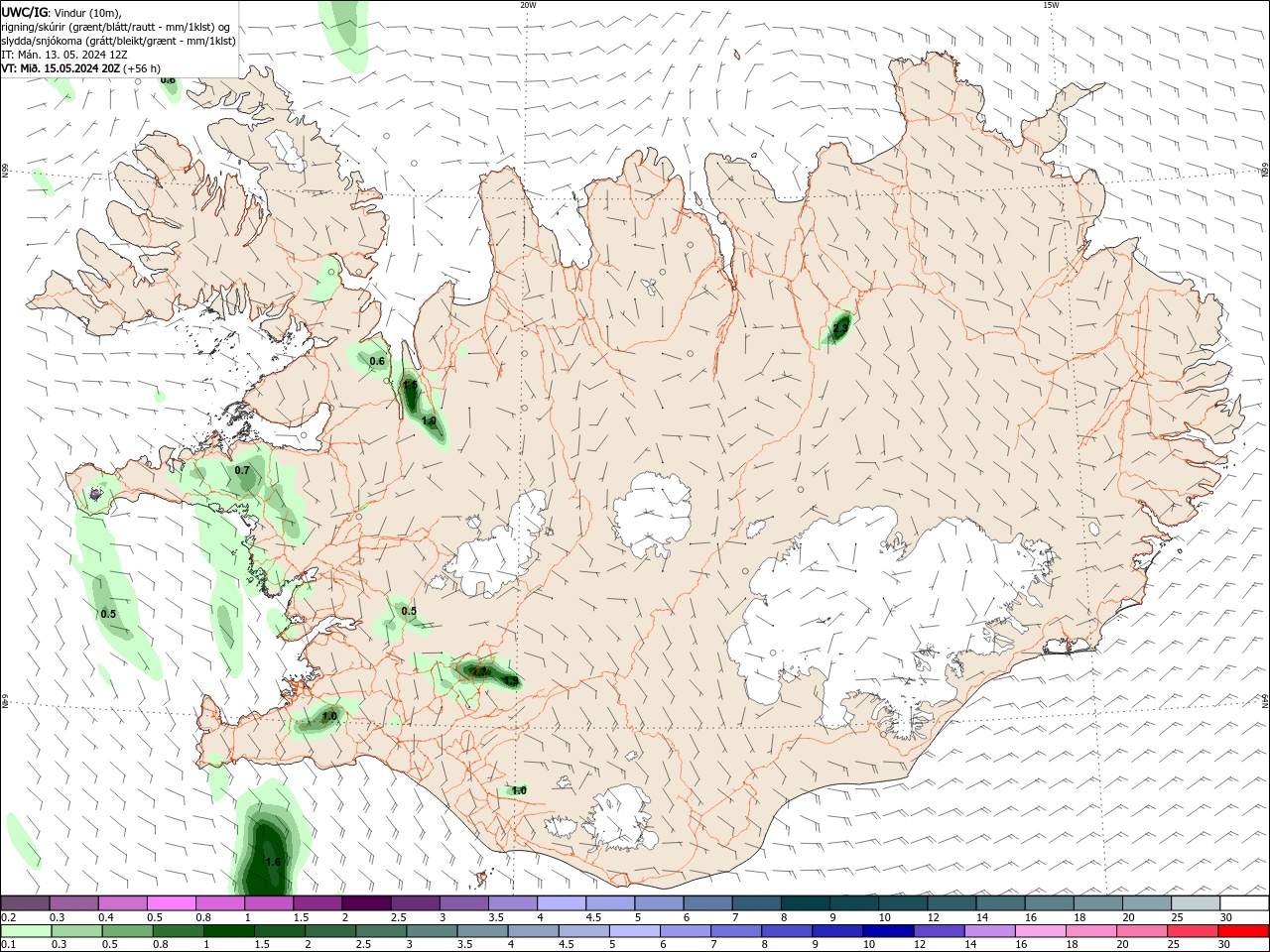
Task: Click the '(+56 h)' forecast offset text
Action: [143, 68]
